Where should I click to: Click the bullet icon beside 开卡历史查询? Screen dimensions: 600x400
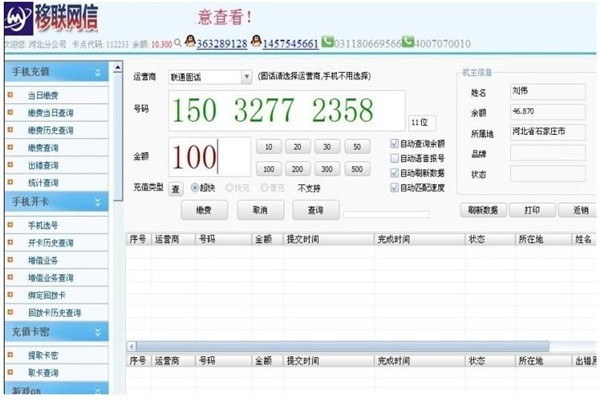tap(10, 242)
